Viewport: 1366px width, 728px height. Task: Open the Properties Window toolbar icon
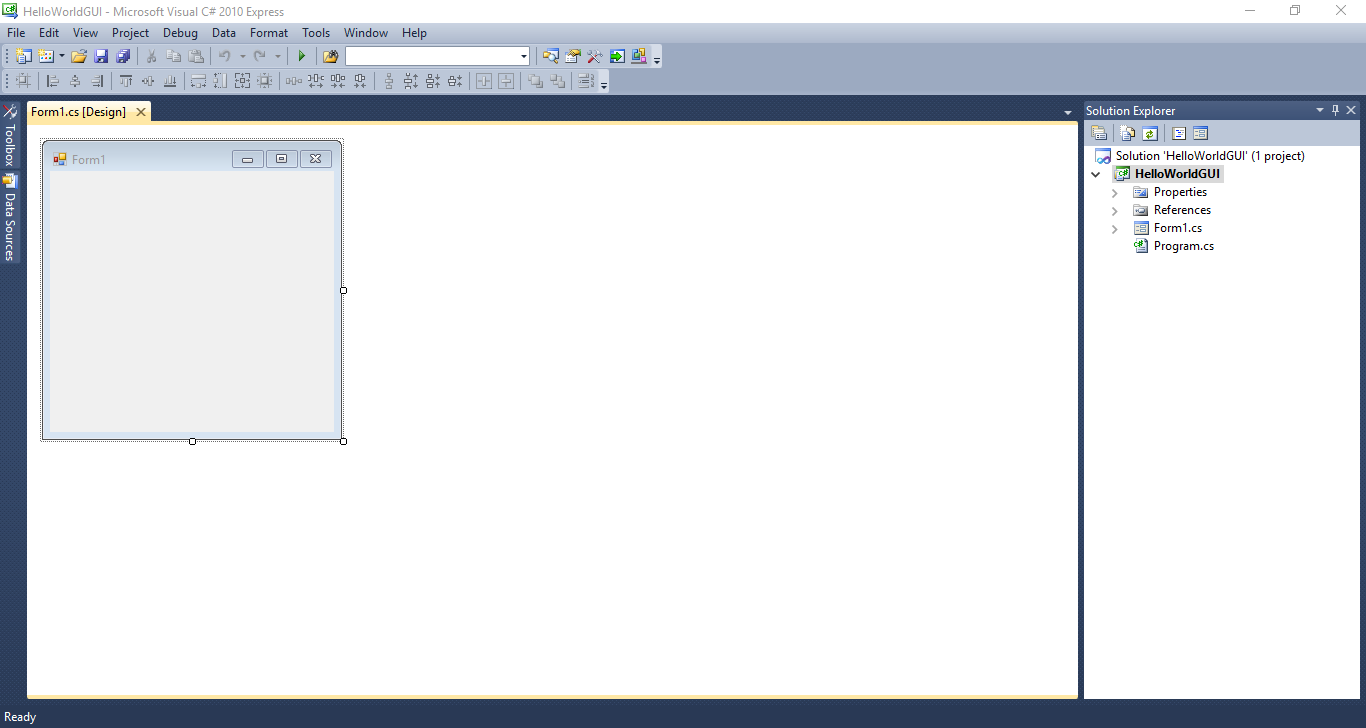(x=573, y=56)
